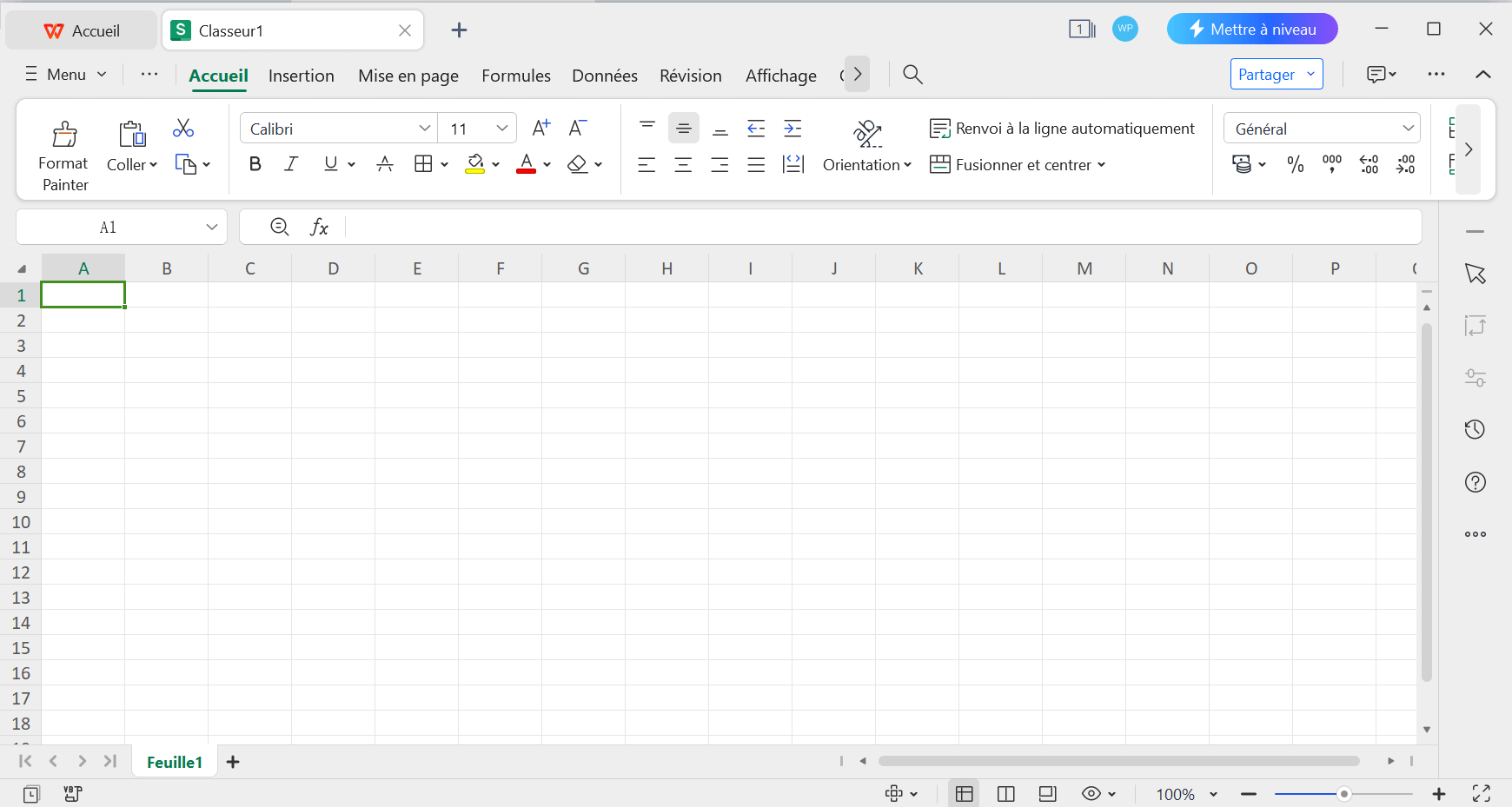Click the A1 cell name box

click(x=108, y=228)
